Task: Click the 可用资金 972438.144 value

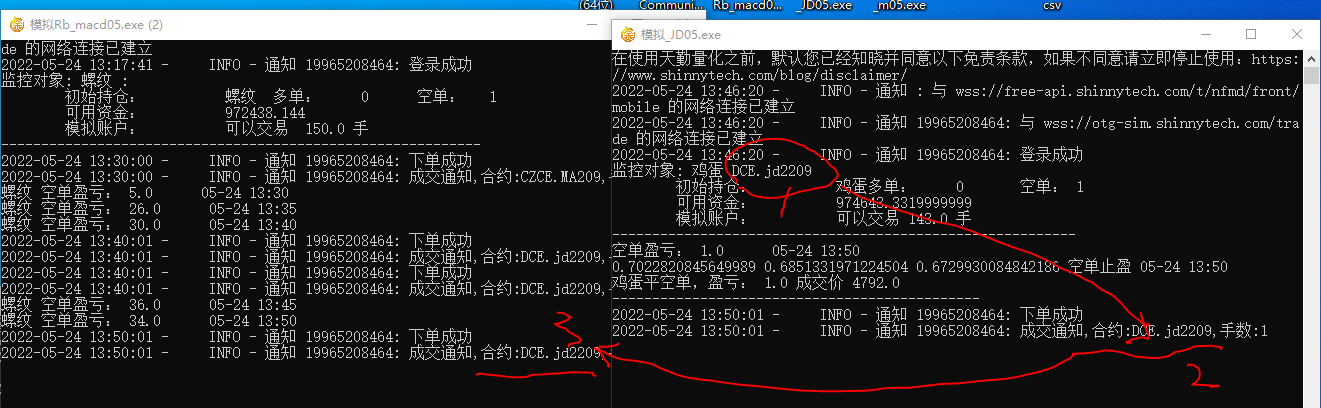Action: pos(265,113)
